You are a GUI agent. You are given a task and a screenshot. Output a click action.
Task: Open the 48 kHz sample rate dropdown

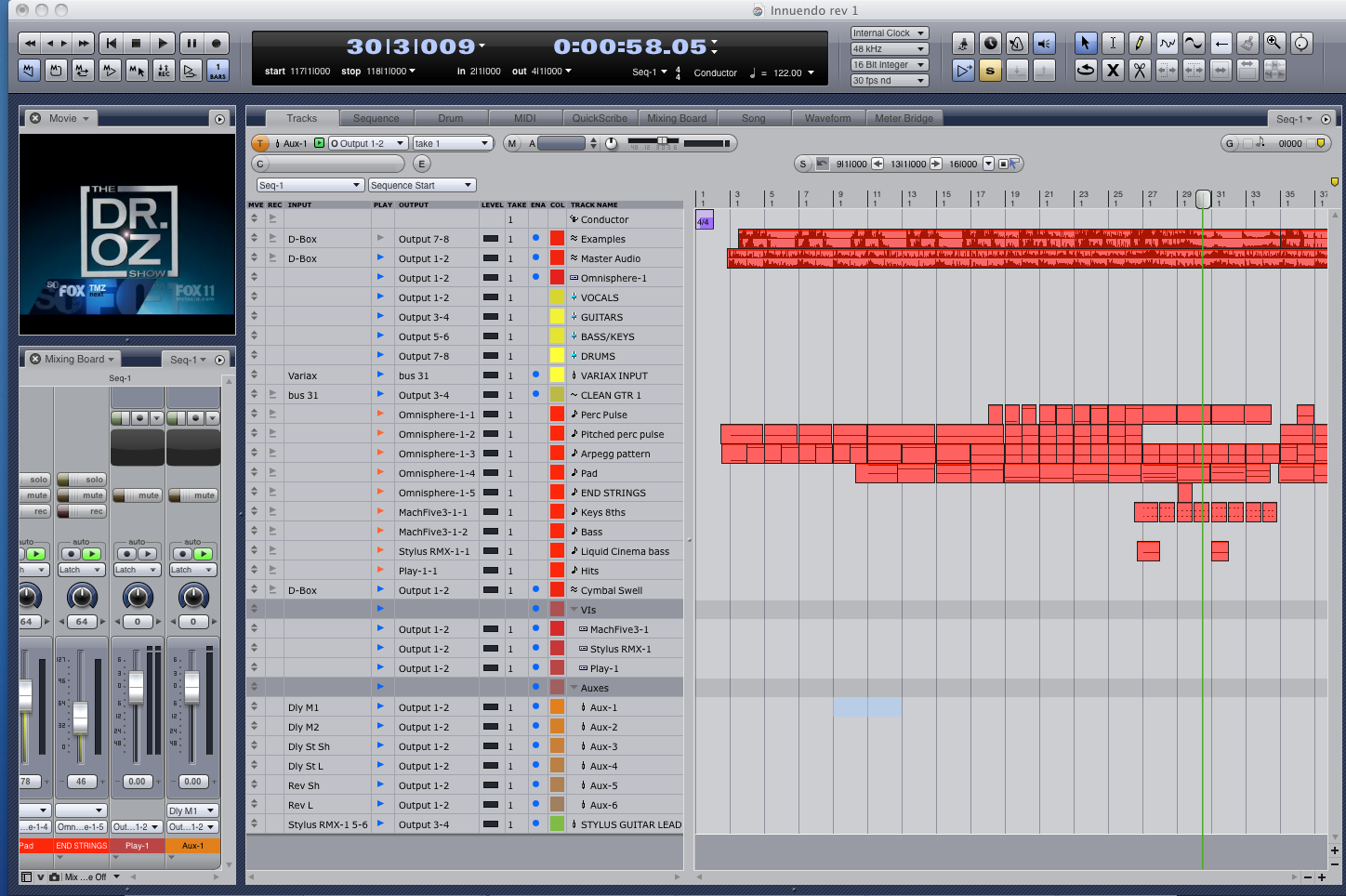click(890, 49)
